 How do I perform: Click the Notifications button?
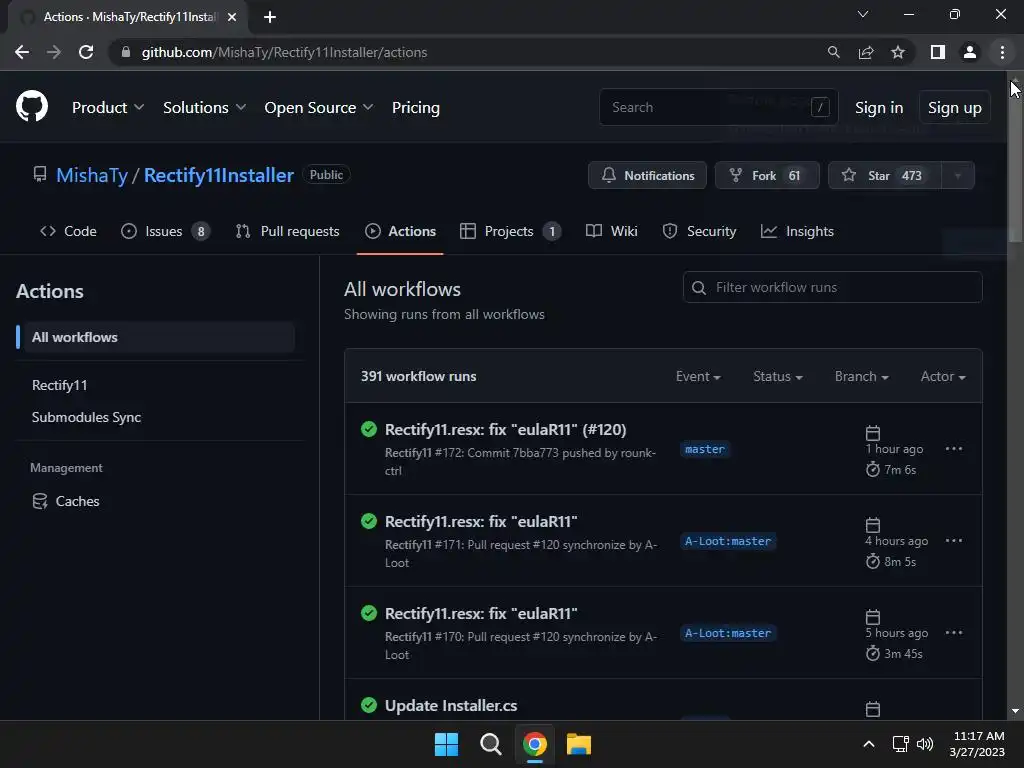647,176
